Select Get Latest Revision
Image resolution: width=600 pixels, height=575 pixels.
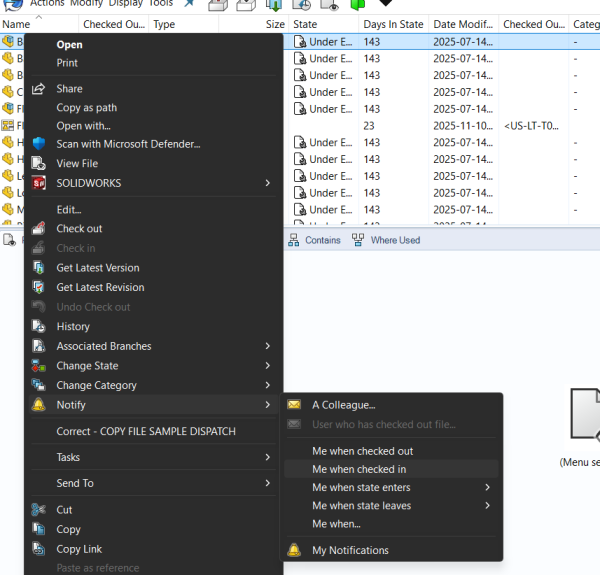click(x=100, y=288)
